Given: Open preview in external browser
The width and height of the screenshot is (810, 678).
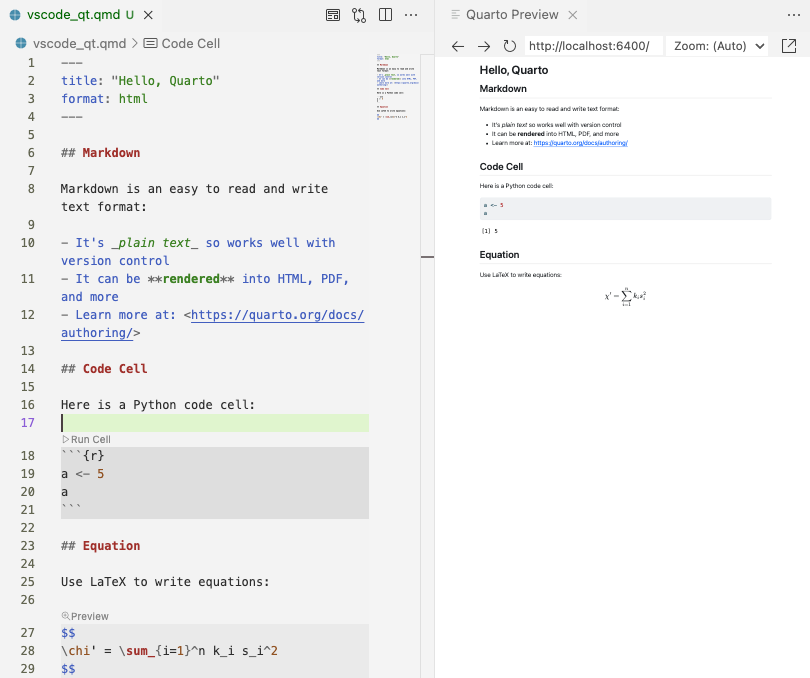Looking at the screenshot, I should coord(789,47).
